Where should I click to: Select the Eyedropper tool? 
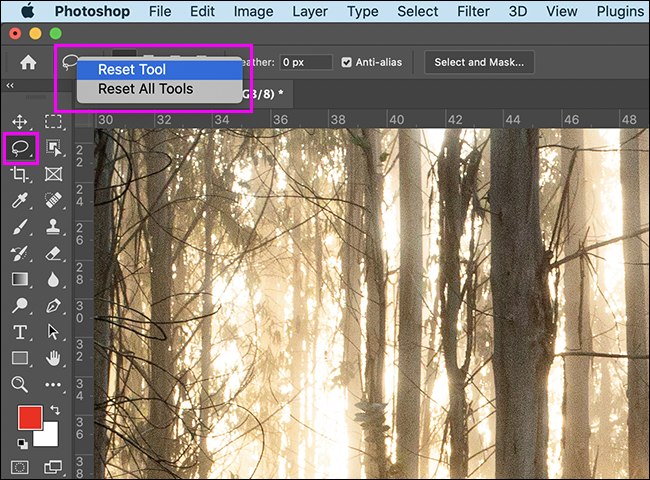pyautogui.click(x=20, y=201)
